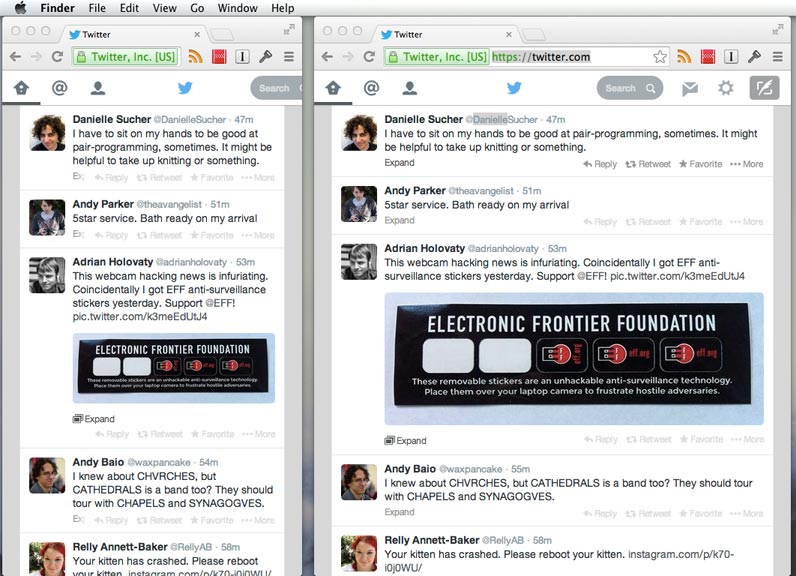Screen dimensions: 796x576
Task: Open direct messages envelope icon
Action: tap(689, 88)
